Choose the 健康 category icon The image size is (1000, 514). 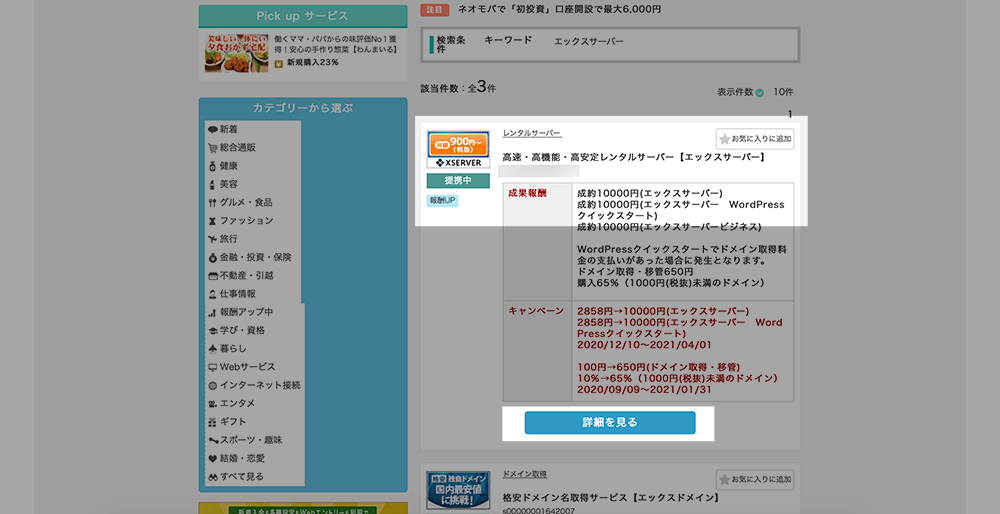click(213, 166)
